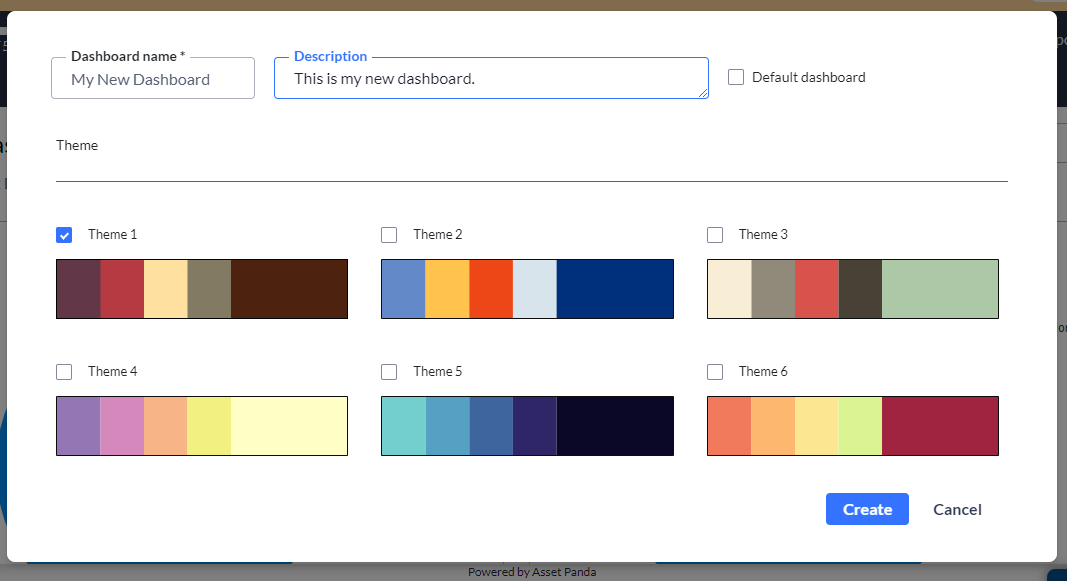Click the Theme 5 dark navy palette strip
This screenshot has width=1067, height=581.
click(x=614, y=426)
